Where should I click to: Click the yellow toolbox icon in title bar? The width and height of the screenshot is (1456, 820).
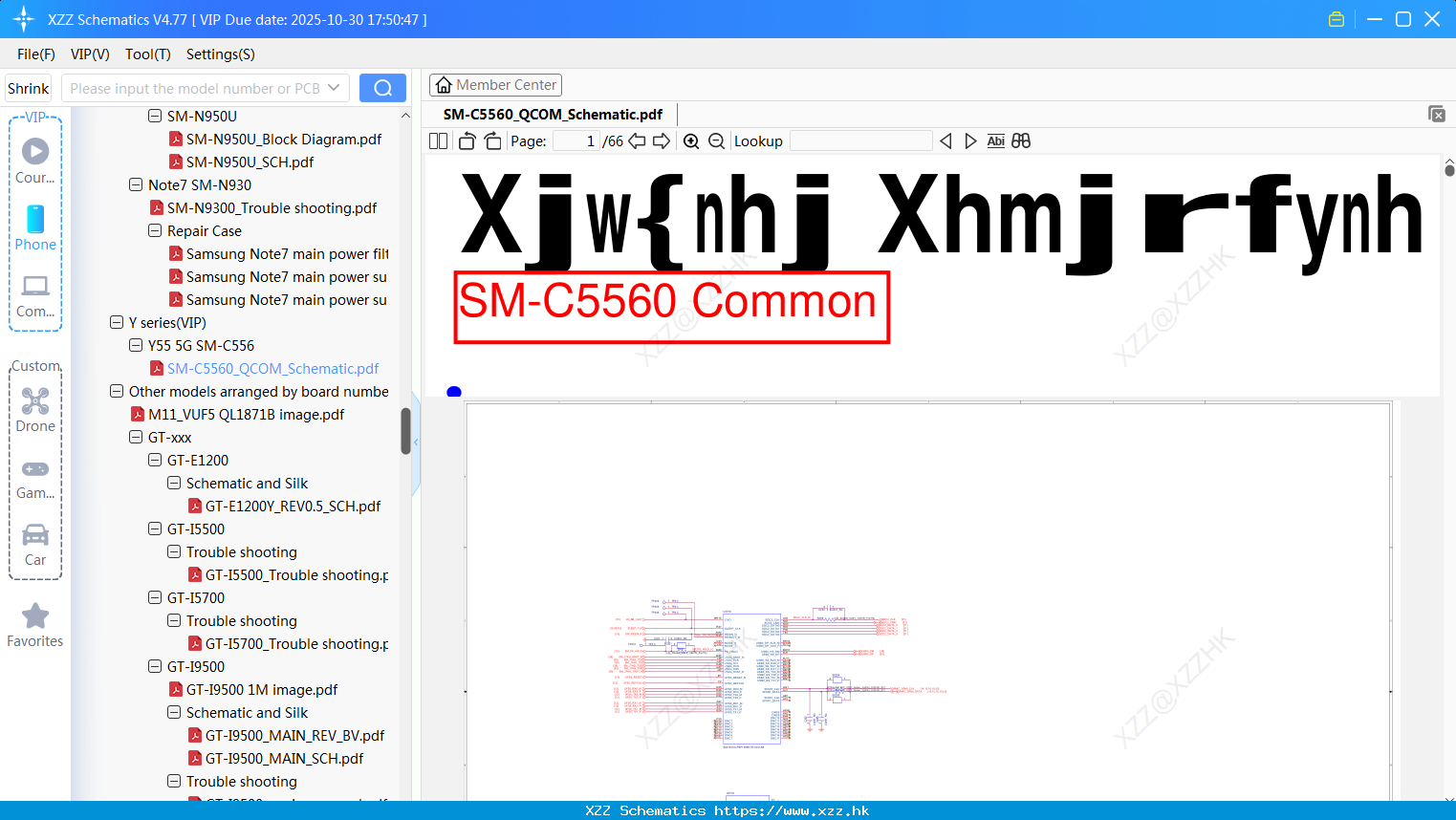tap(1336, 19)
